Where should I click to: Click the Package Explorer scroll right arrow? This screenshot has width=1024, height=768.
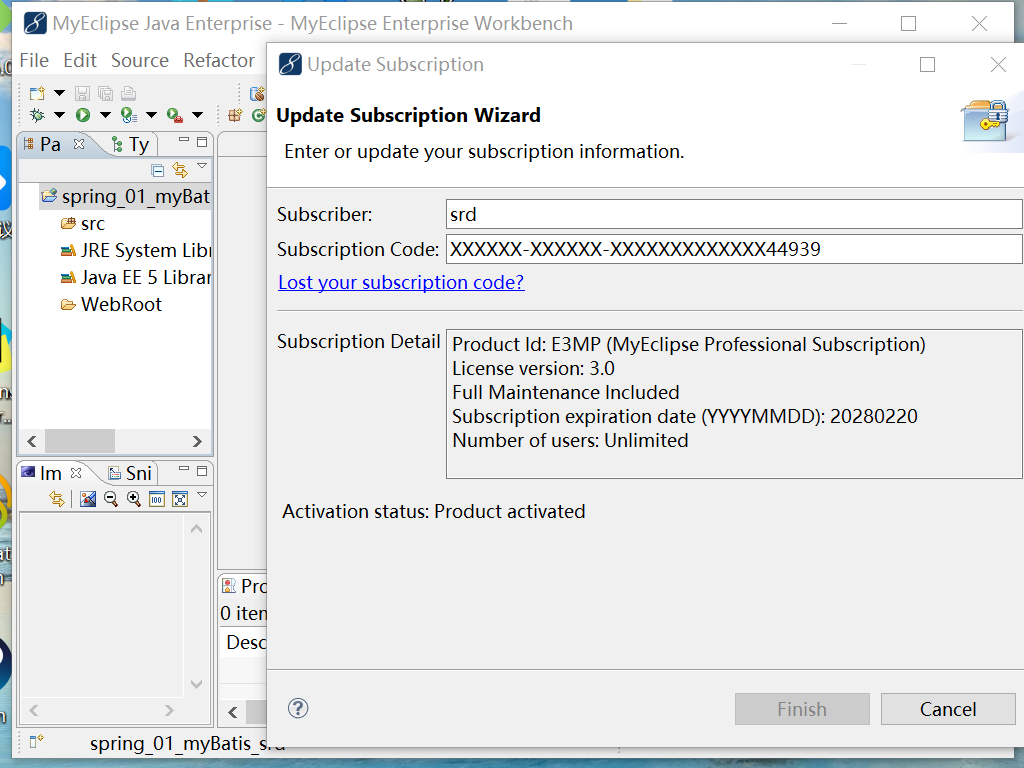[x=197, y=441]
